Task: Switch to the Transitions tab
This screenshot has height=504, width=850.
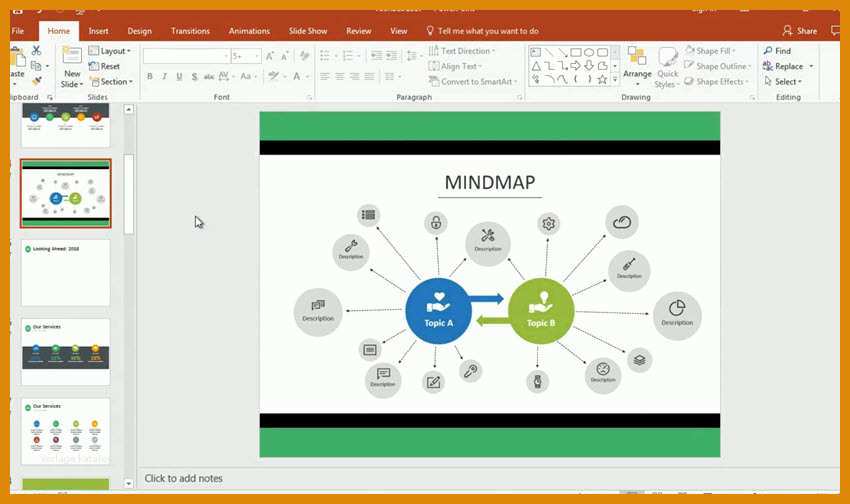Action: (x=190, y=31)
